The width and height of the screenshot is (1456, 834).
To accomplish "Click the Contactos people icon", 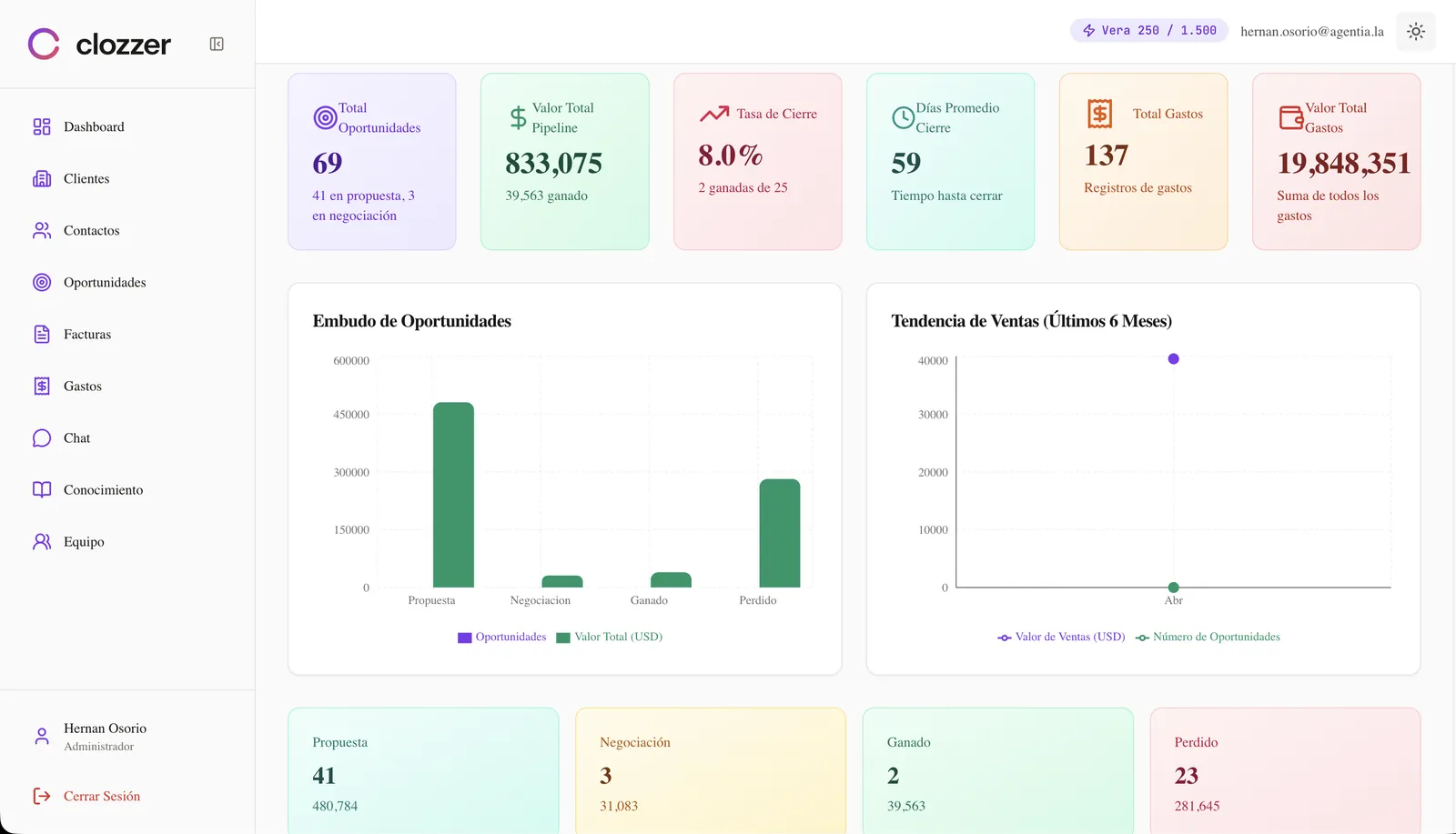I will point(42,230).
